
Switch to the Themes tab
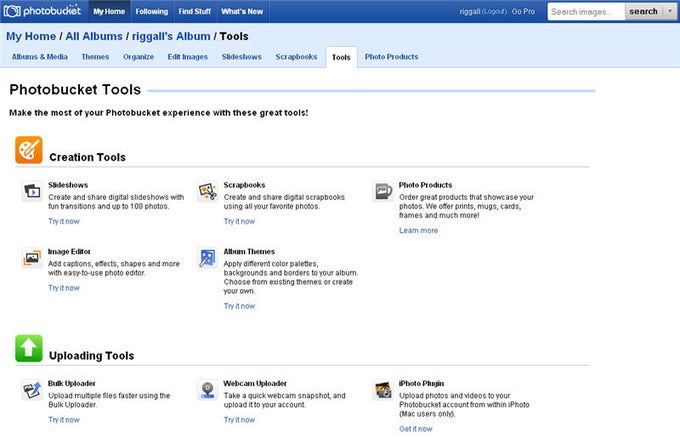tap(95, 57)
